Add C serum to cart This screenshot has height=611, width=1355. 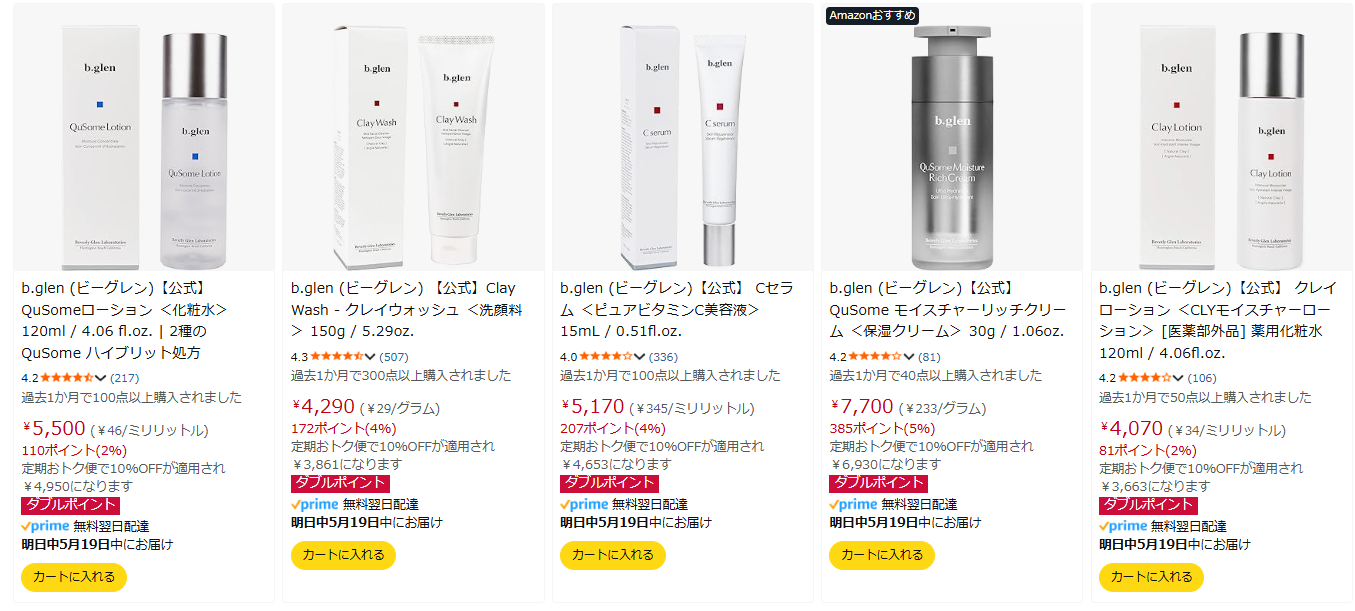pyautogui.click(x=612, y=555)
